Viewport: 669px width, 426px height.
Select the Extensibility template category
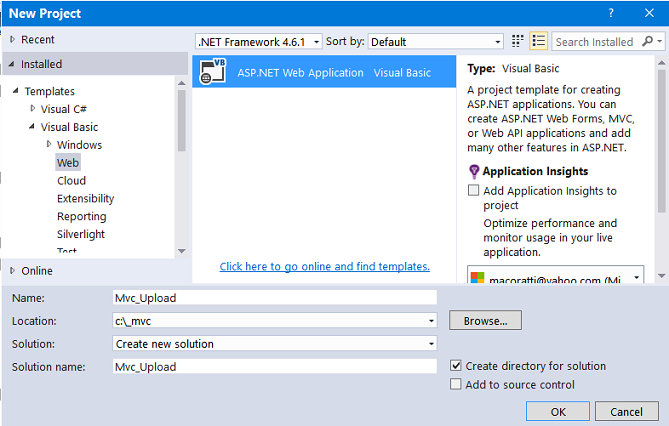[x=85, y=198]
